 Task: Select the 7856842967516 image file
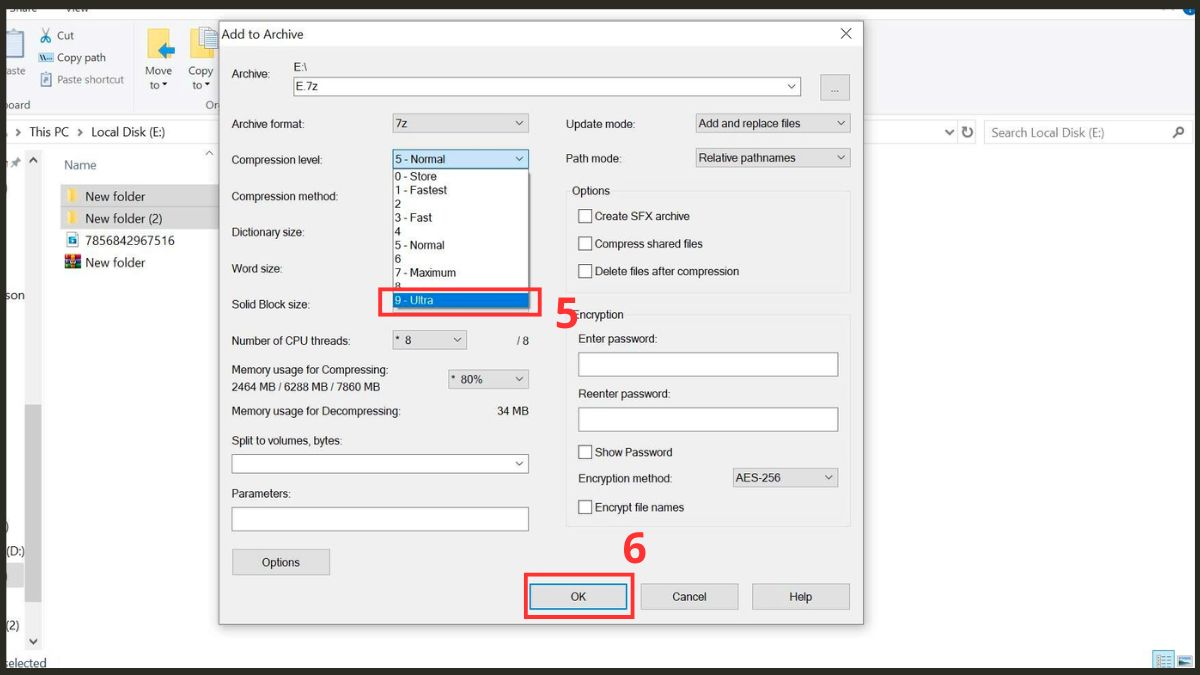tap(120, 240)
